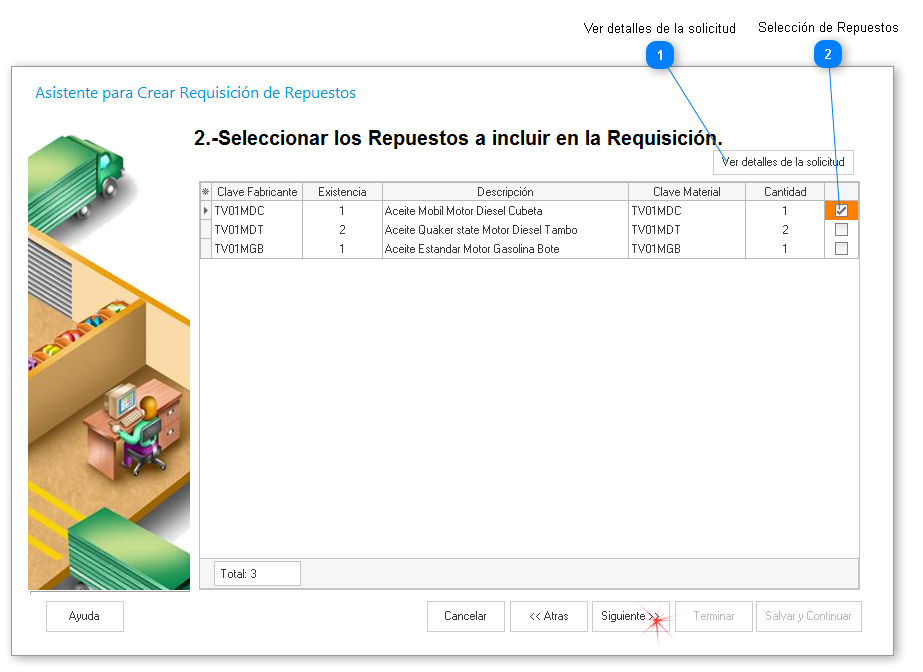This screenshot has height=672, width=923.
Task: Click the Siguiente >> button
Action: [x=630, y=617]
